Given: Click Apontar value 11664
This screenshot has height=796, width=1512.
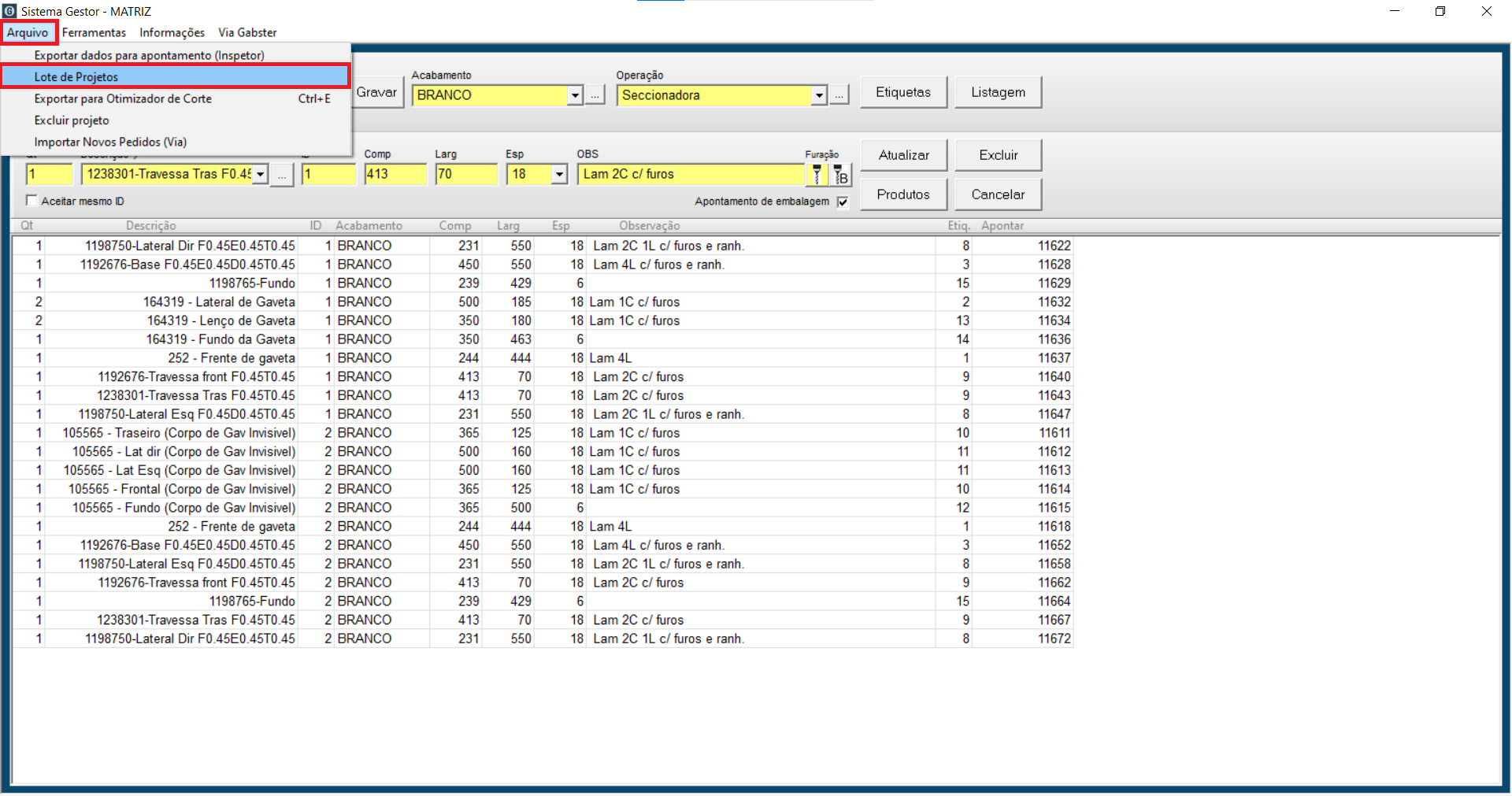Looking at the screenshot, I should (1054, 602).
